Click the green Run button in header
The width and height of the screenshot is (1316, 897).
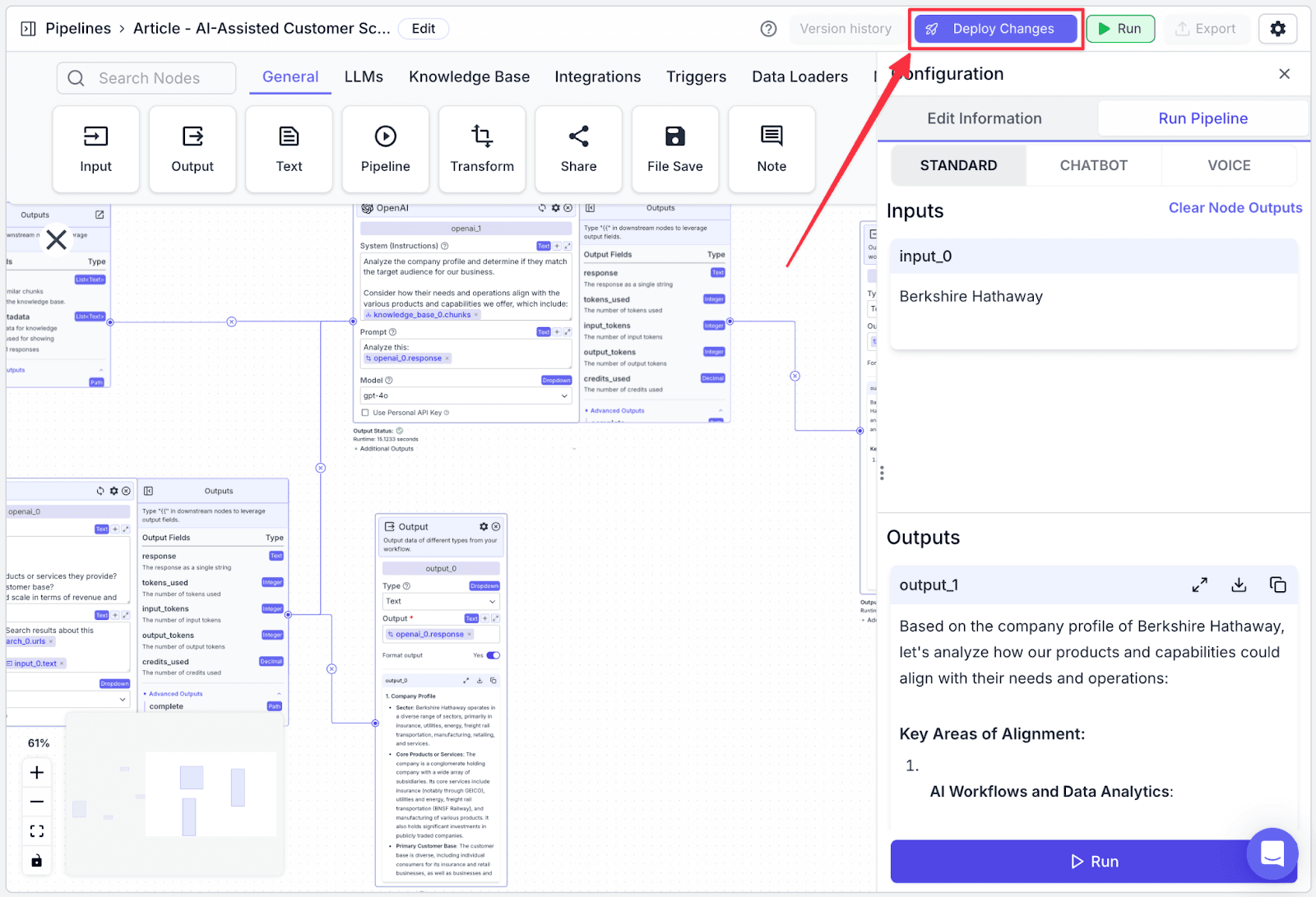click(x=1120, y=29)
